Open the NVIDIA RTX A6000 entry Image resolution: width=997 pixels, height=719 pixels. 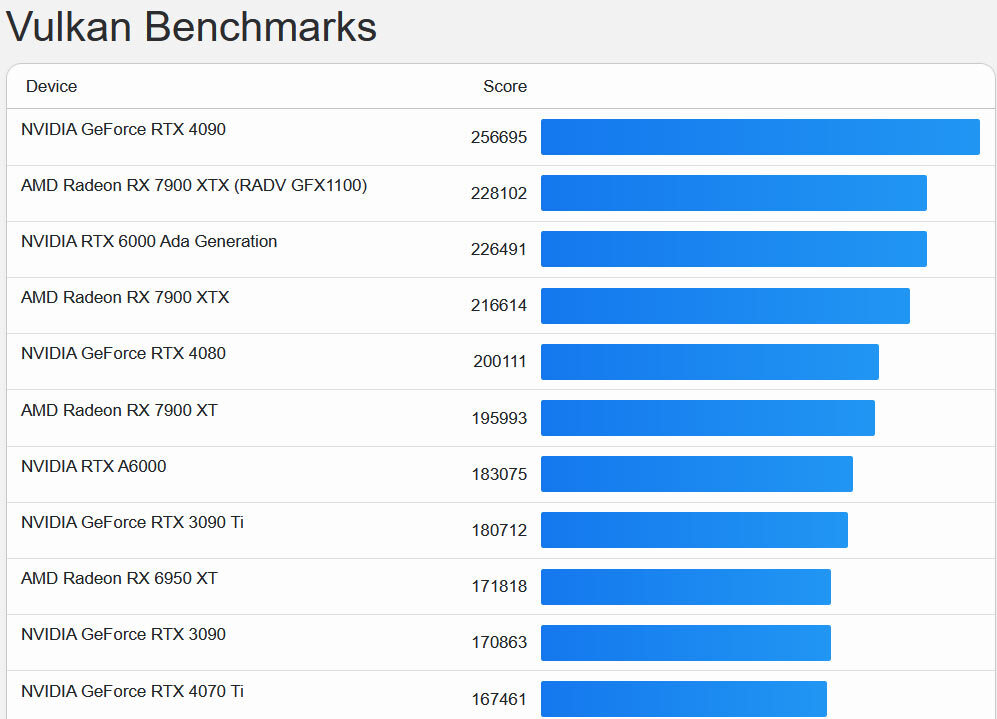pos(94,466)
